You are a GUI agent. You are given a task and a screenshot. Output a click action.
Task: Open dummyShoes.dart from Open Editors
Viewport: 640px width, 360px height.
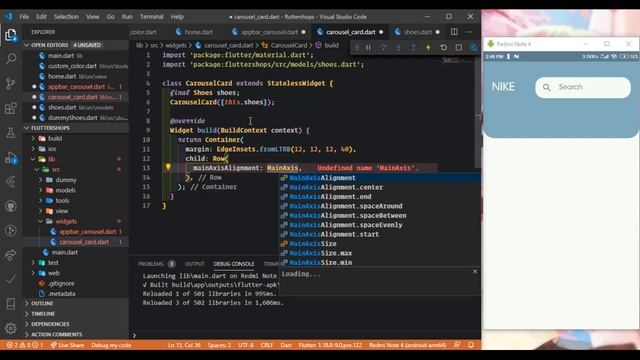(73, 118)
